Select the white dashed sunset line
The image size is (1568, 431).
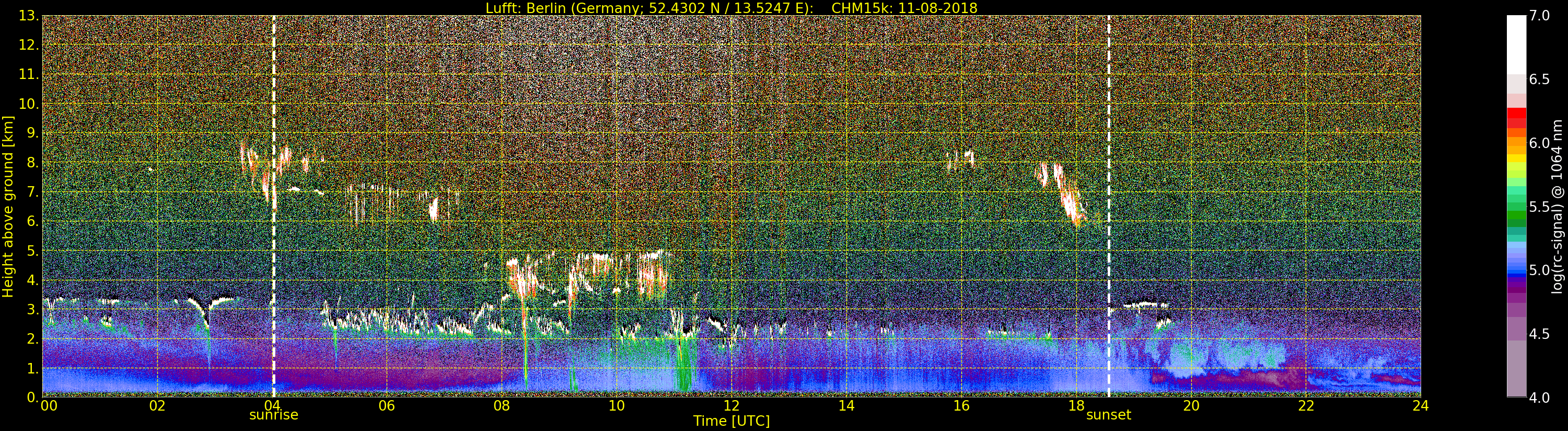(x=1108, y=206)
